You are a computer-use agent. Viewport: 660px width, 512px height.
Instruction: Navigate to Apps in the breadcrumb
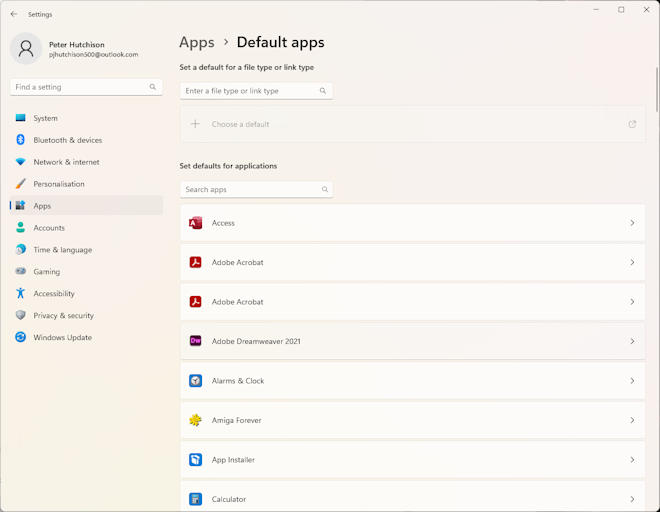coord(196,42)
